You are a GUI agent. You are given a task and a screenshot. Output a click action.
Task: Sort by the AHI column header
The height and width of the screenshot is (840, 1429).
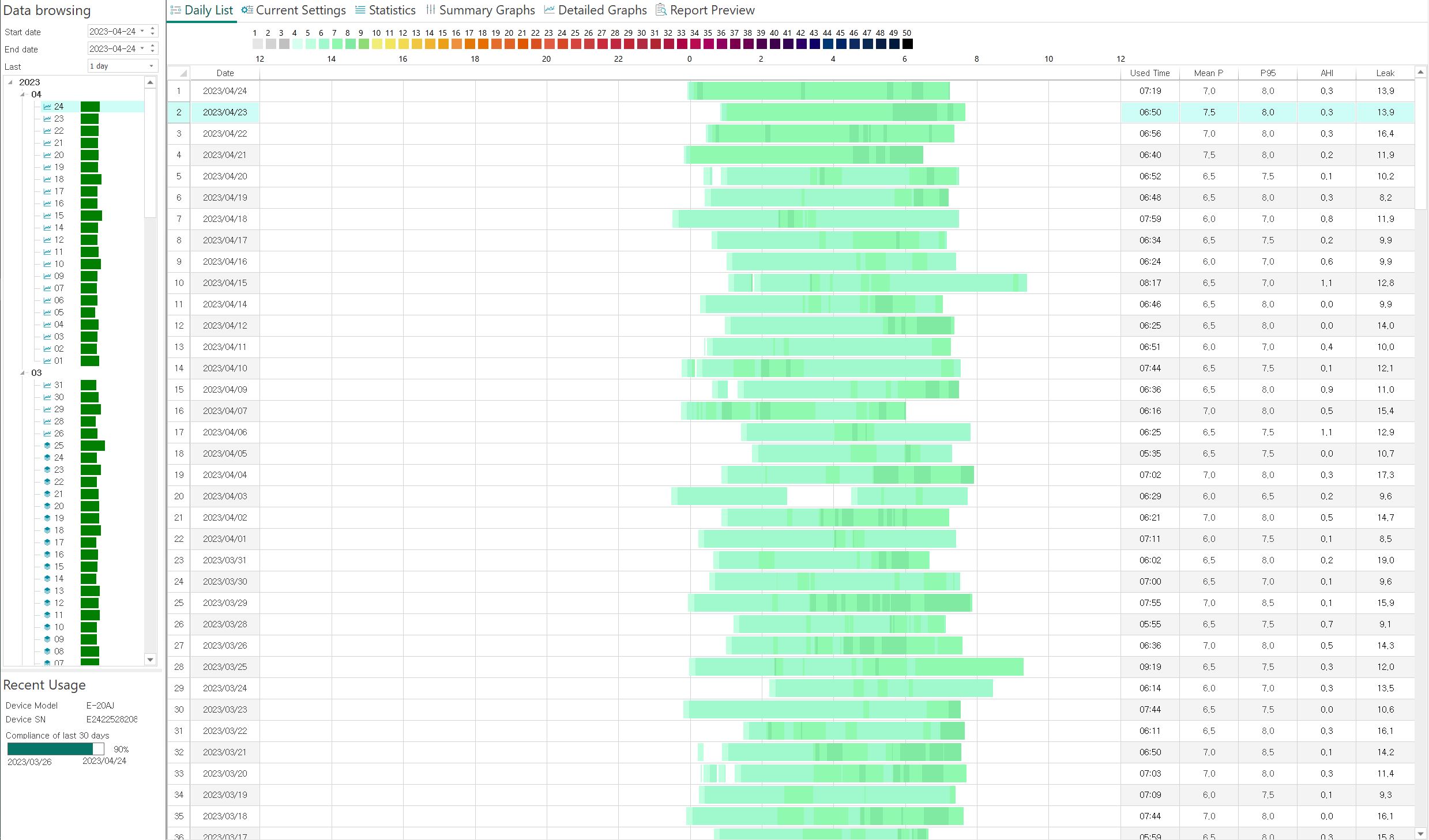[1326, 73]
